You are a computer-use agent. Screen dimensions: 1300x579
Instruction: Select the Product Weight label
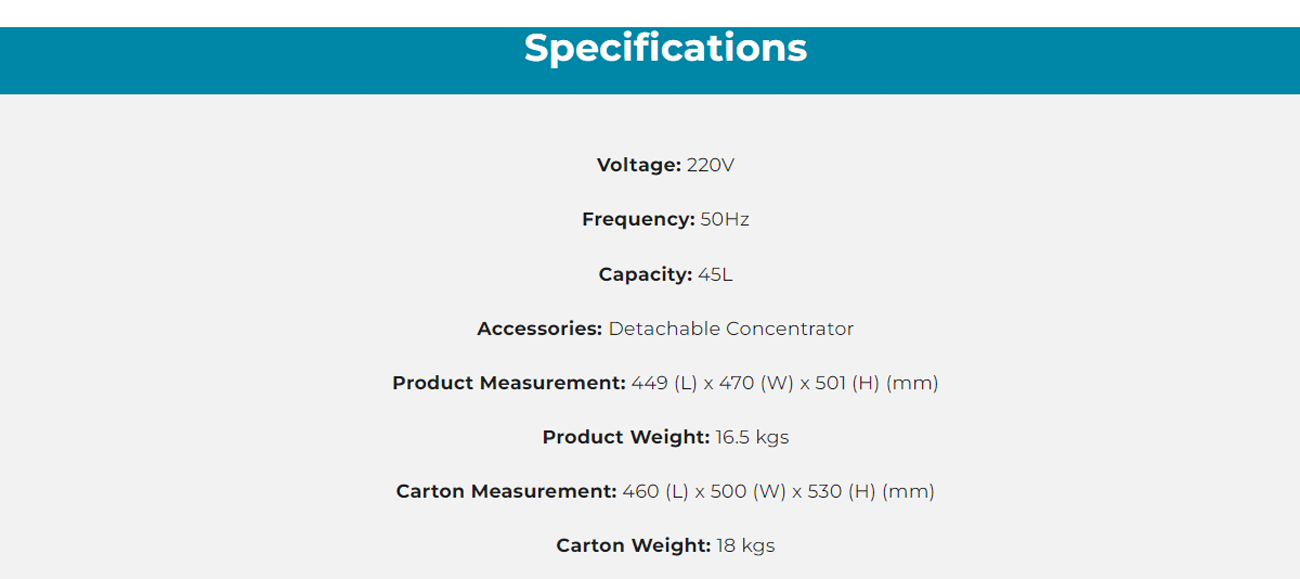(x=626, y=437)
